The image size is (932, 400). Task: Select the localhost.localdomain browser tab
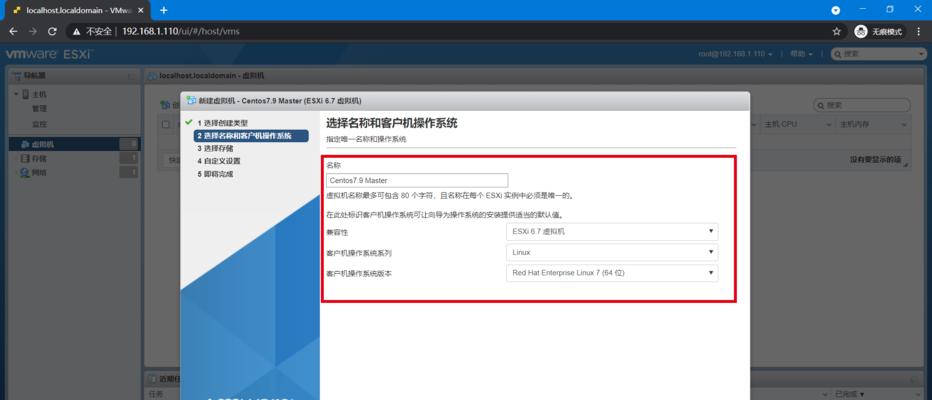(75, 10)
